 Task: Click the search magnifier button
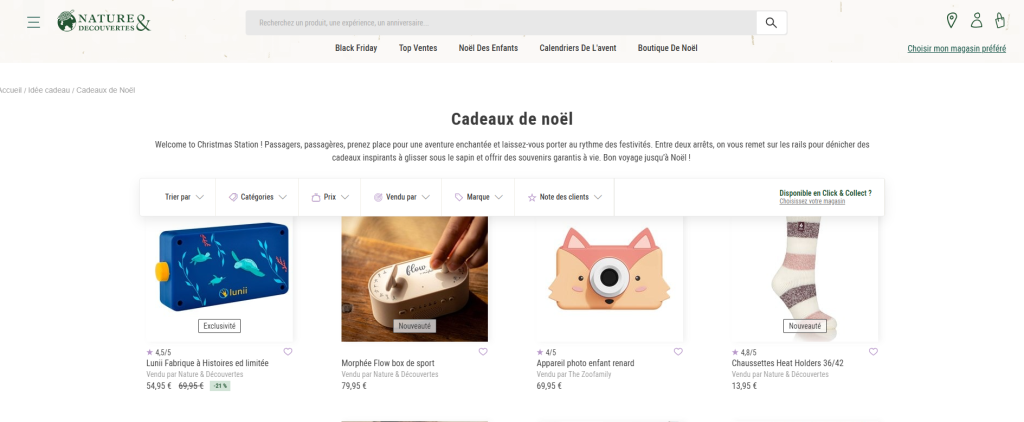click(x=771, y=23)
